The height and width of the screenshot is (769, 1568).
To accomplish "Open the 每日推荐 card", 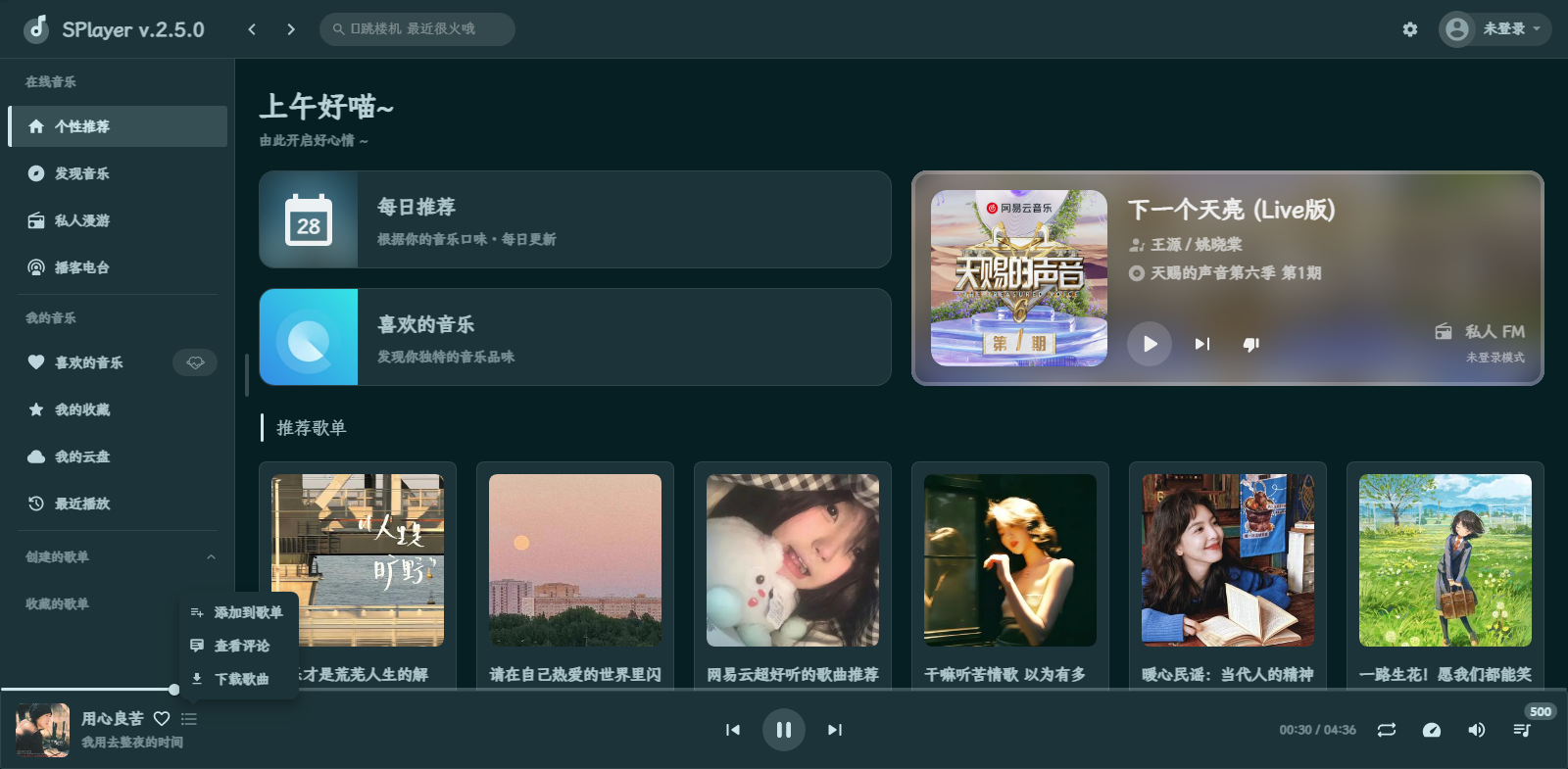I will pos(575,219).
